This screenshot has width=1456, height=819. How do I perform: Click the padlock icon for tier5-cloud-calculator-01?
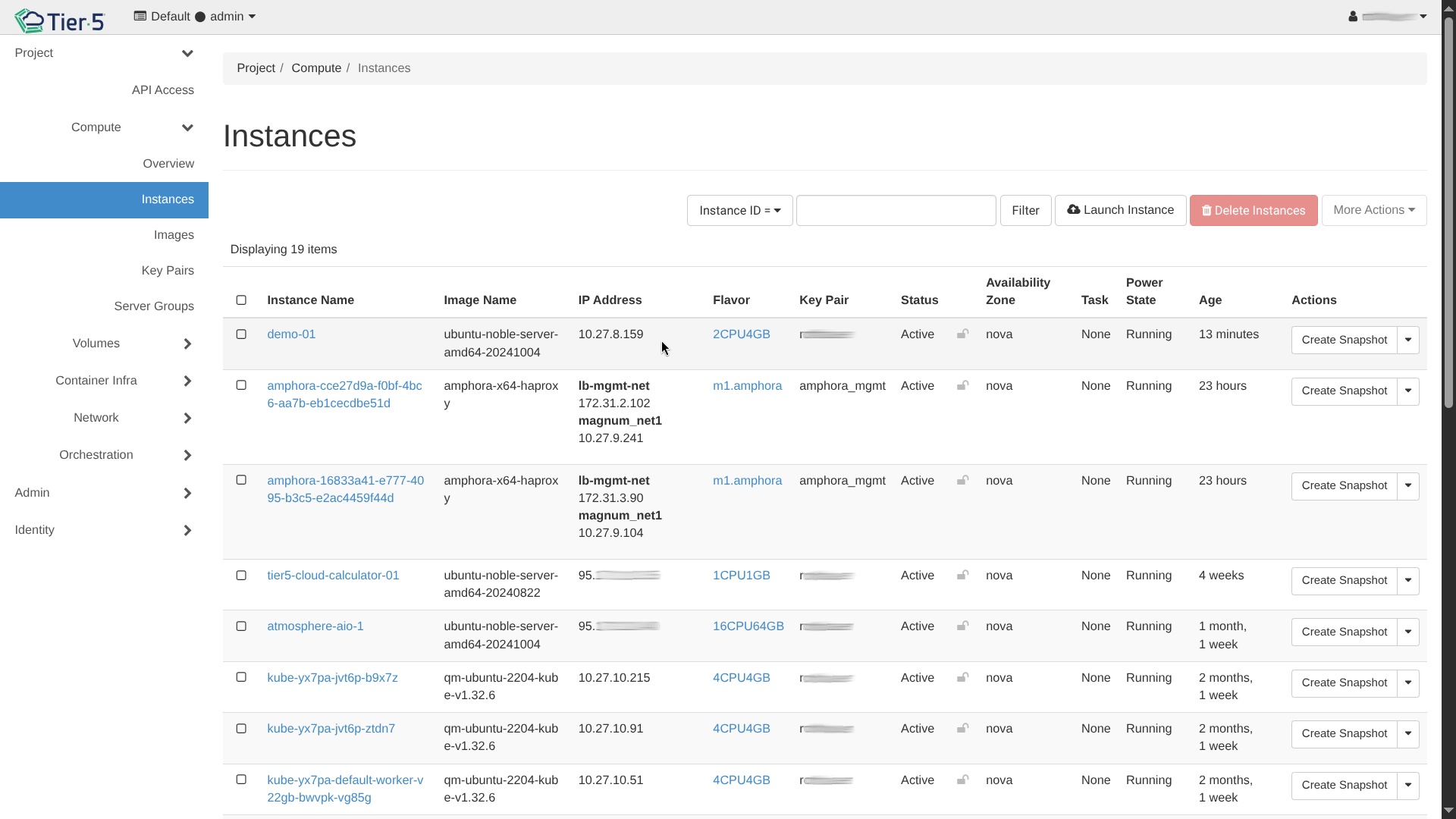click(x=962, y=576)
